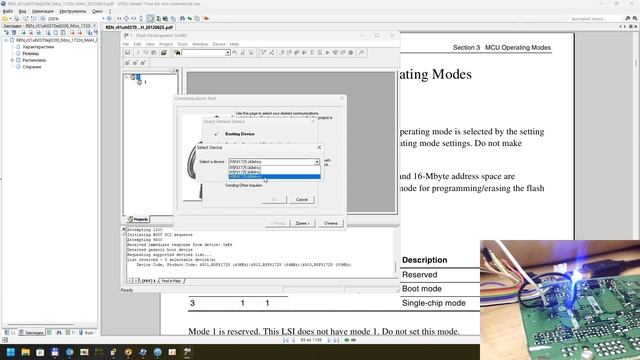Open the Навигация menu
Image resolution: width=640 pixels, height=360 pixels.
42,11
